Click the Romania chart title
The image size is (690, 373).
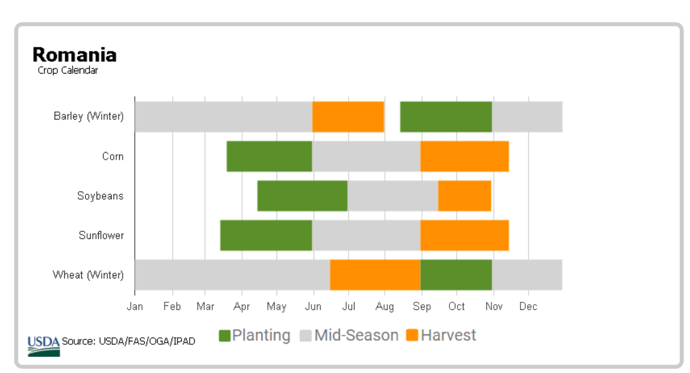click(74, 55)
